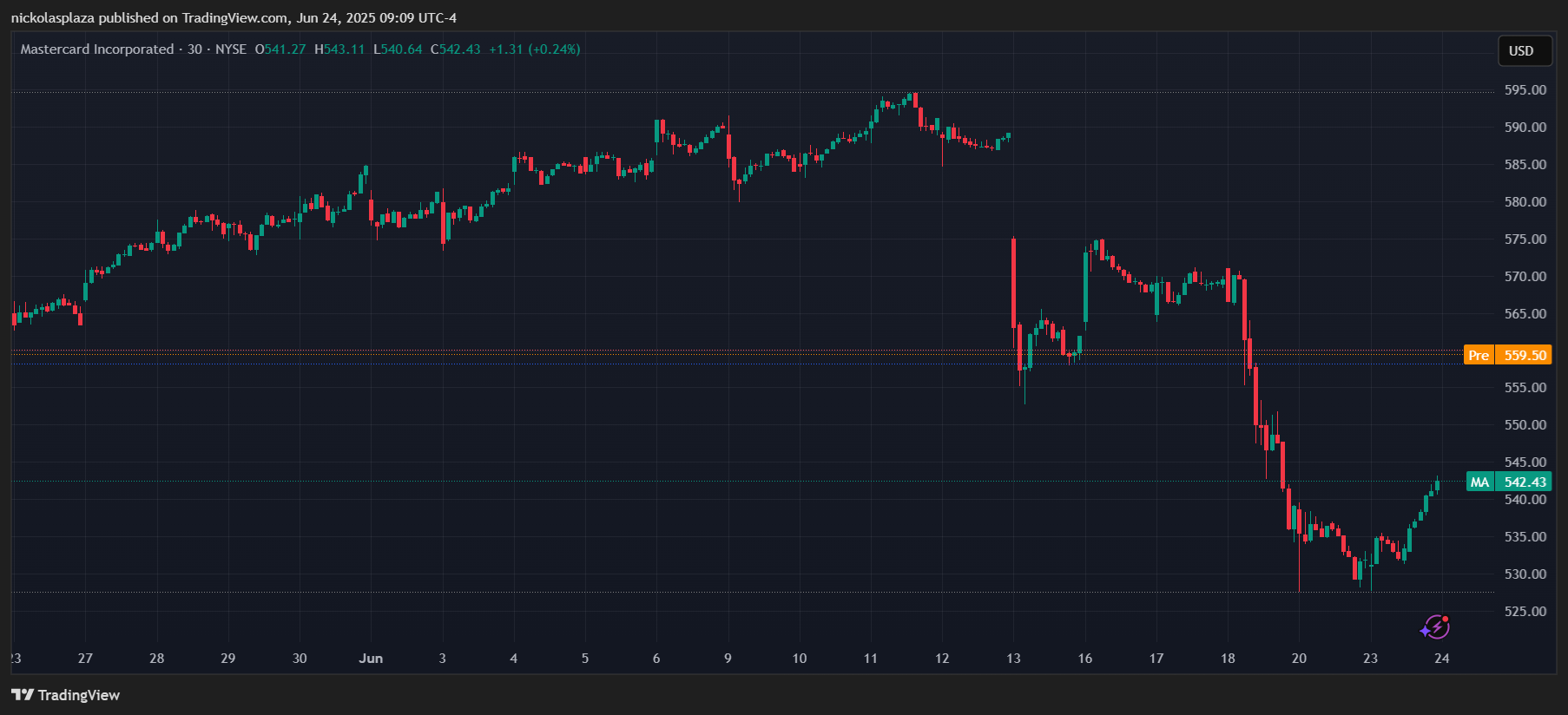Click the low value 540.64

[401, 49]
